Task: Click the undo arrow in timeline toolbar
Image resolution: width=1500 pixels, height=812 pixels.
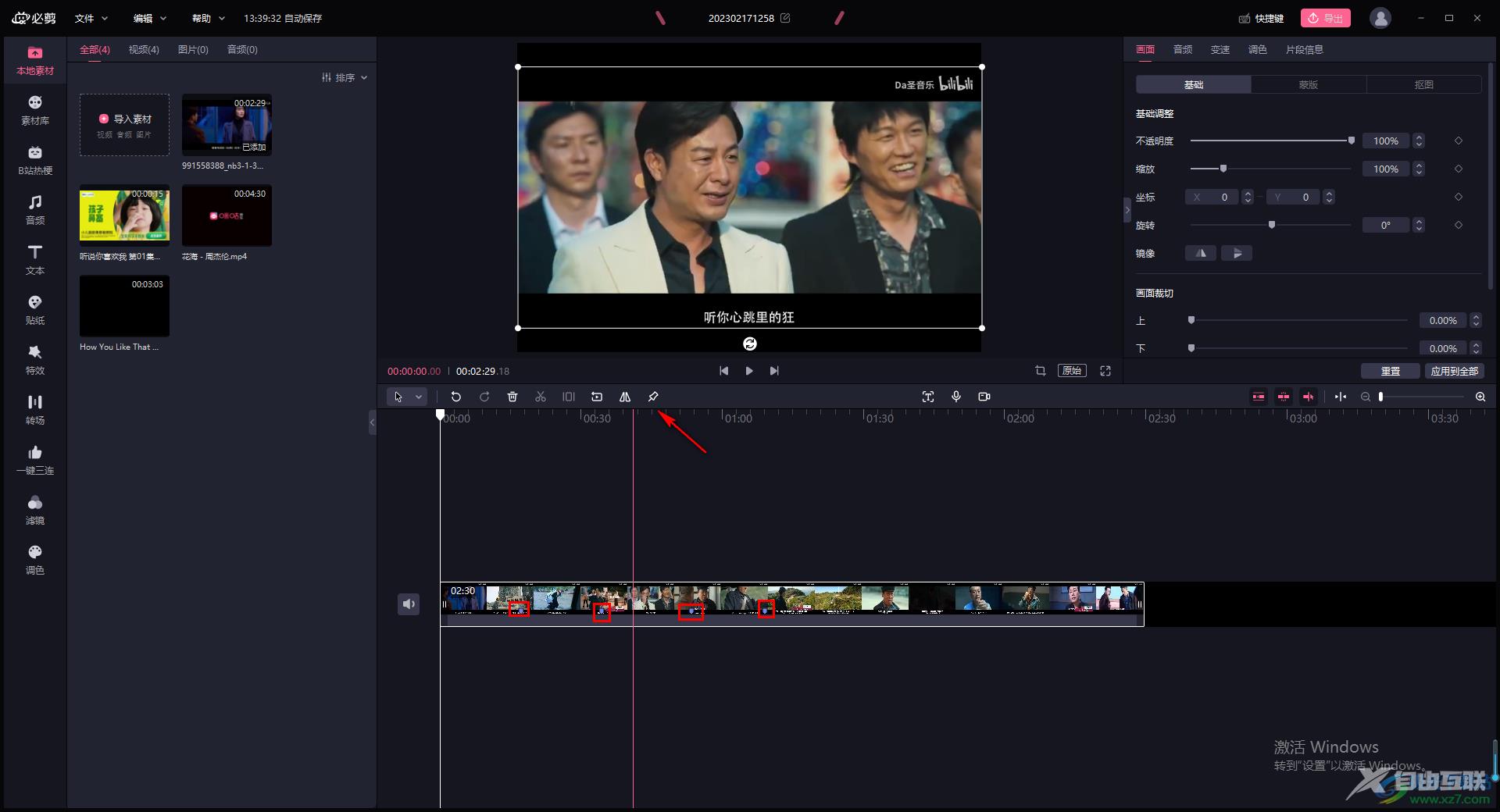Action: point(456,397)
